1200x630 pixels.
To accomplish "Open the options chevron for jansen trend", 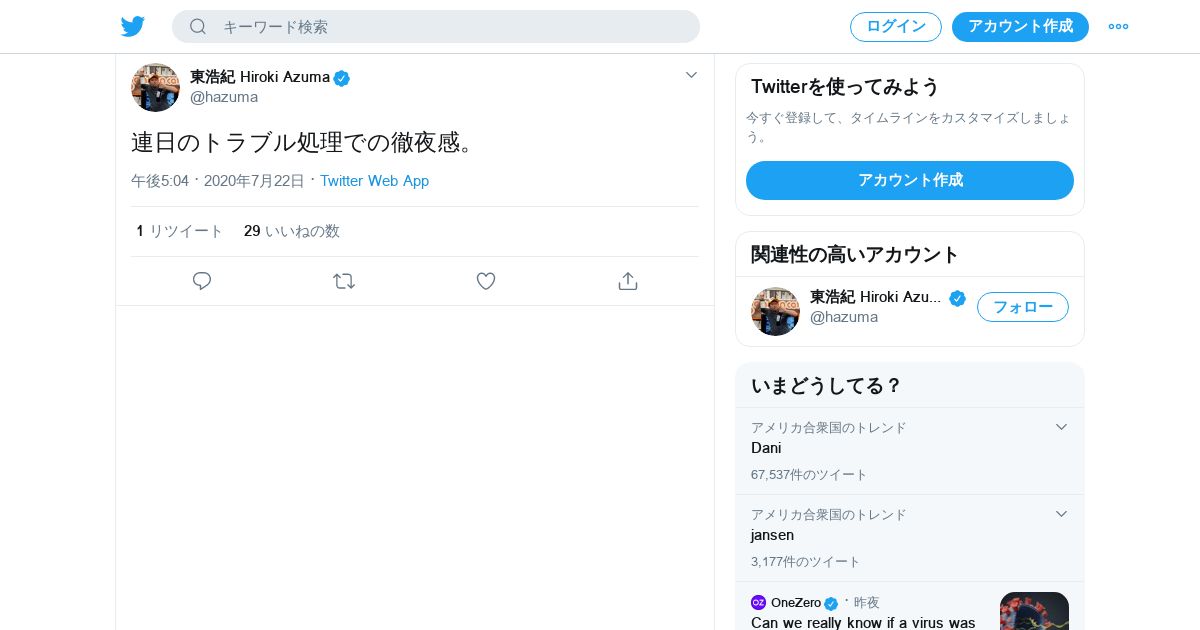I will (1061, 514).
